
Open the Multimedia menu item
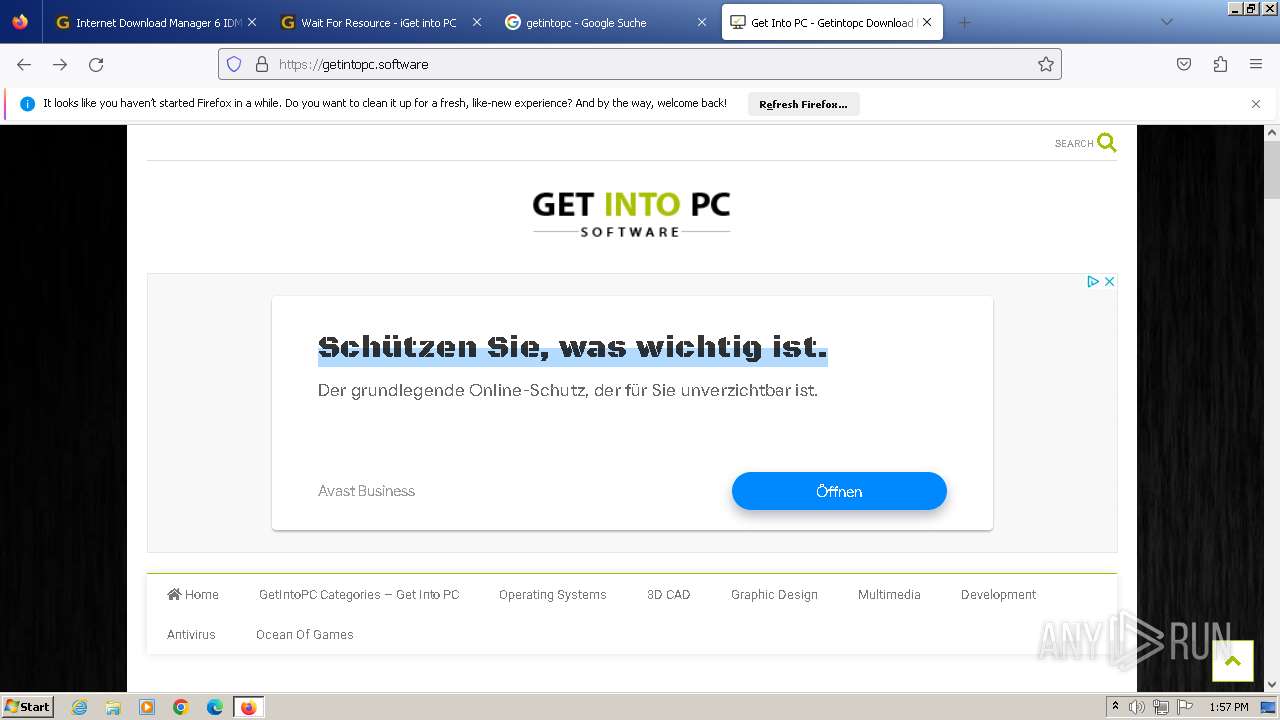[x=889, y=594]
